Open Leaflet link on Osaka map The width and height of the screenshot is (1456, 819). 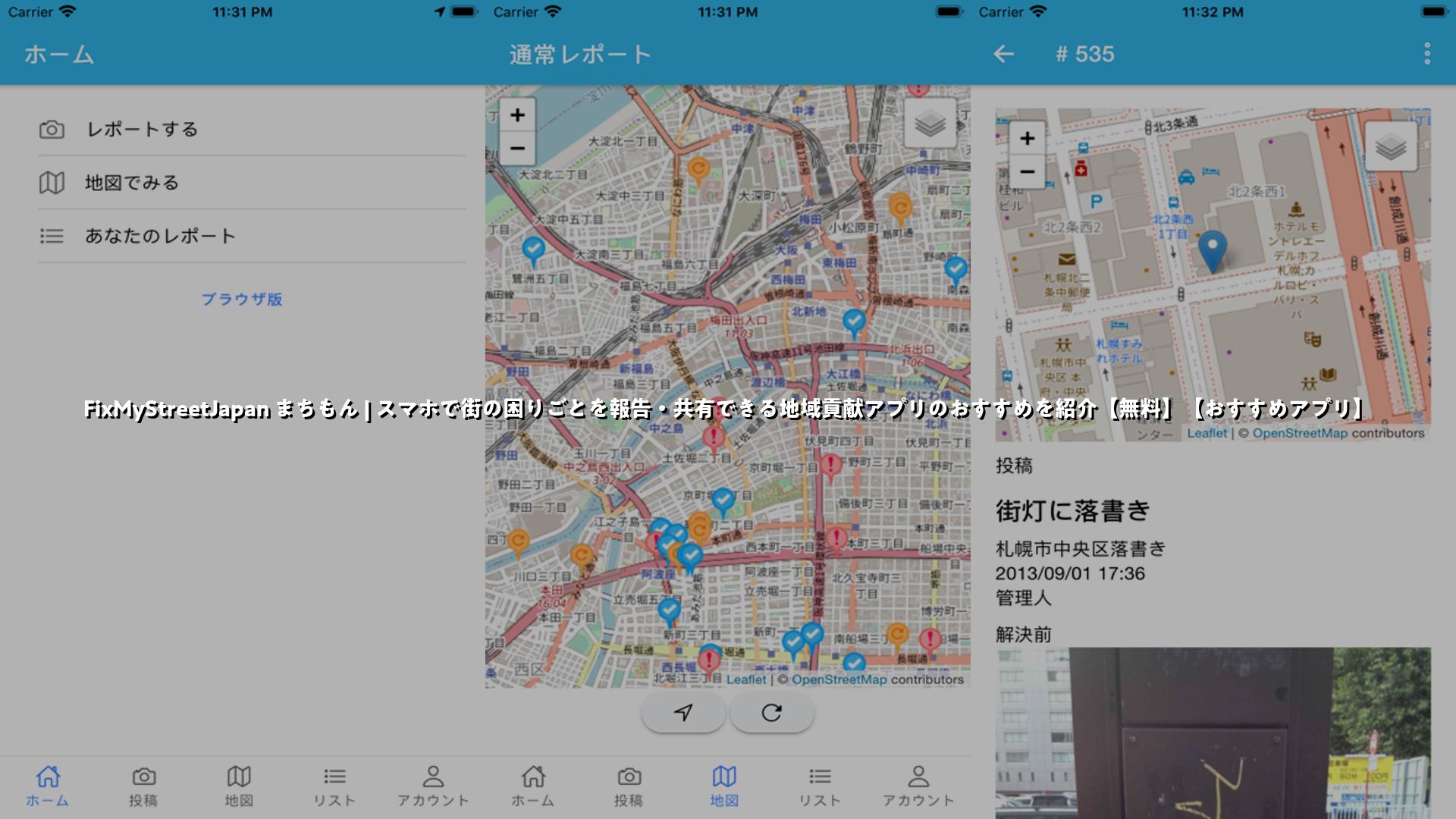coord(746,679)
